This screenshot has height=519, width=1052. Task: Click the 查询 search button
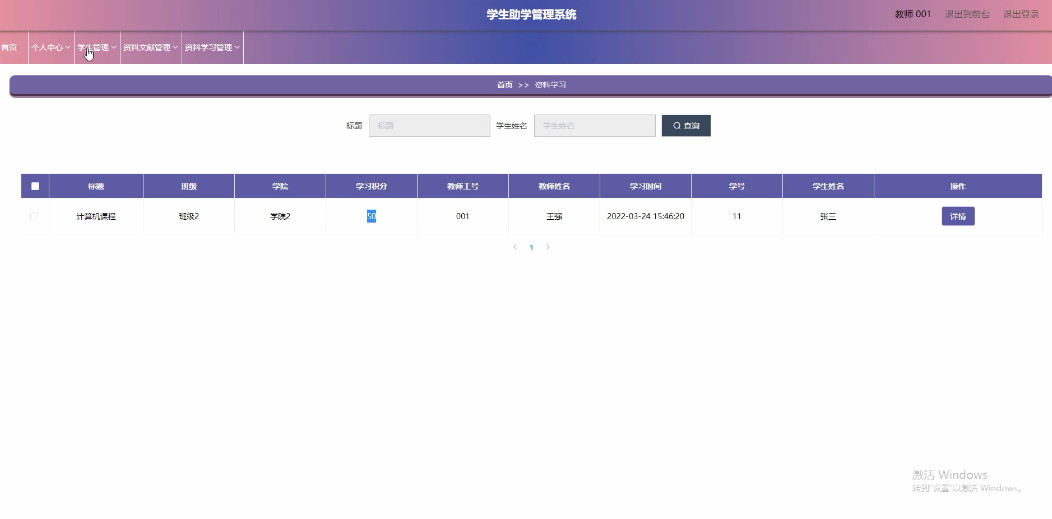[x=686, y=125]
